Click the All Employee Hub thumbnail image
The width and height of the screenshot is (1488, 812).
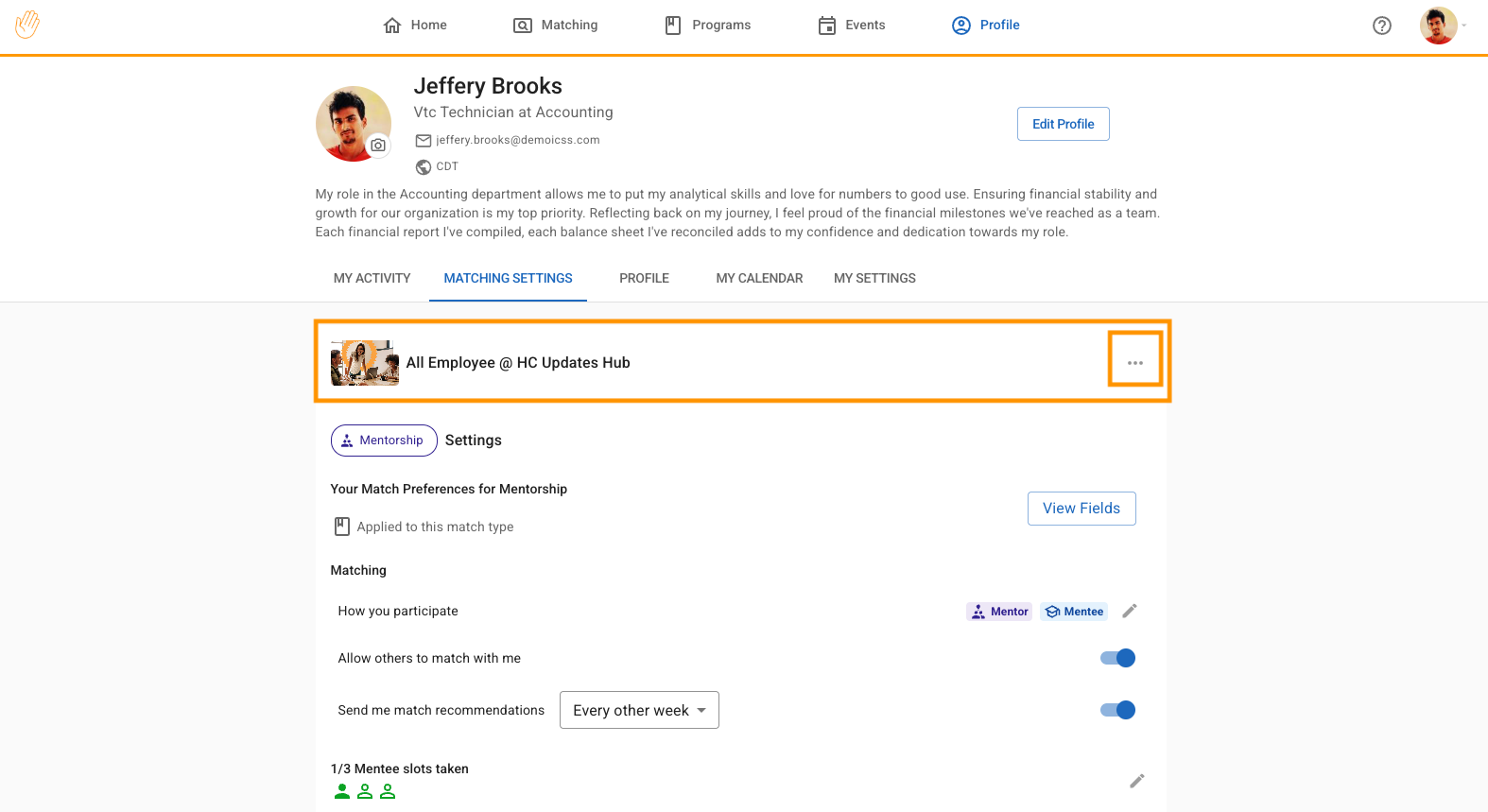tap(365, 363)
